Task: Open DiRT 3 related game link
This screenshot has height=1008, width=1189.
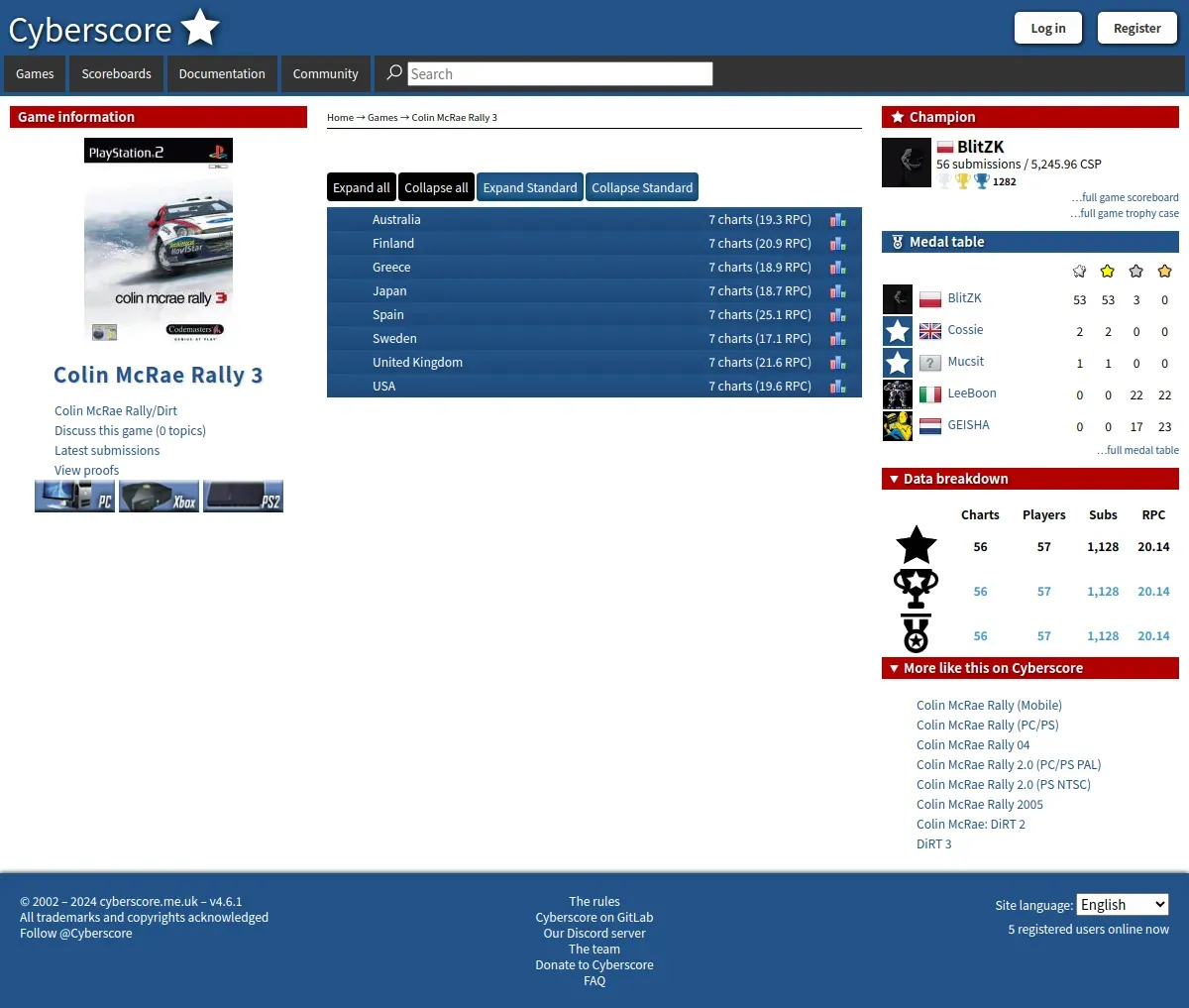Action: [933, 843]
